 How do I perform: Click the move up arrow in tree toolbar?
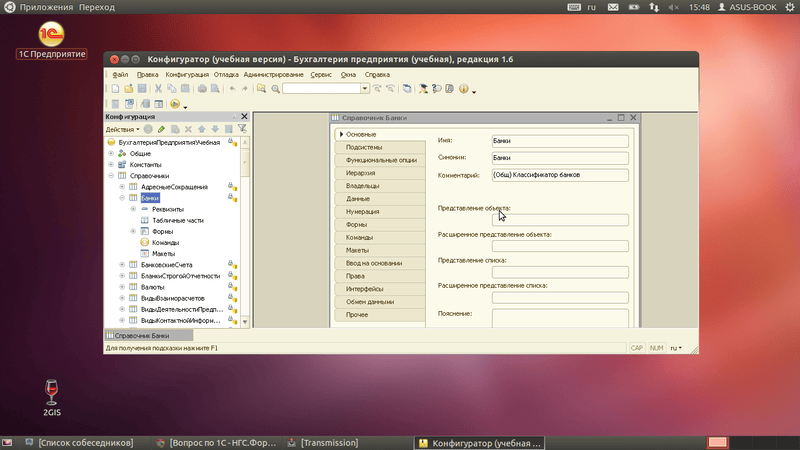[201, 129]
